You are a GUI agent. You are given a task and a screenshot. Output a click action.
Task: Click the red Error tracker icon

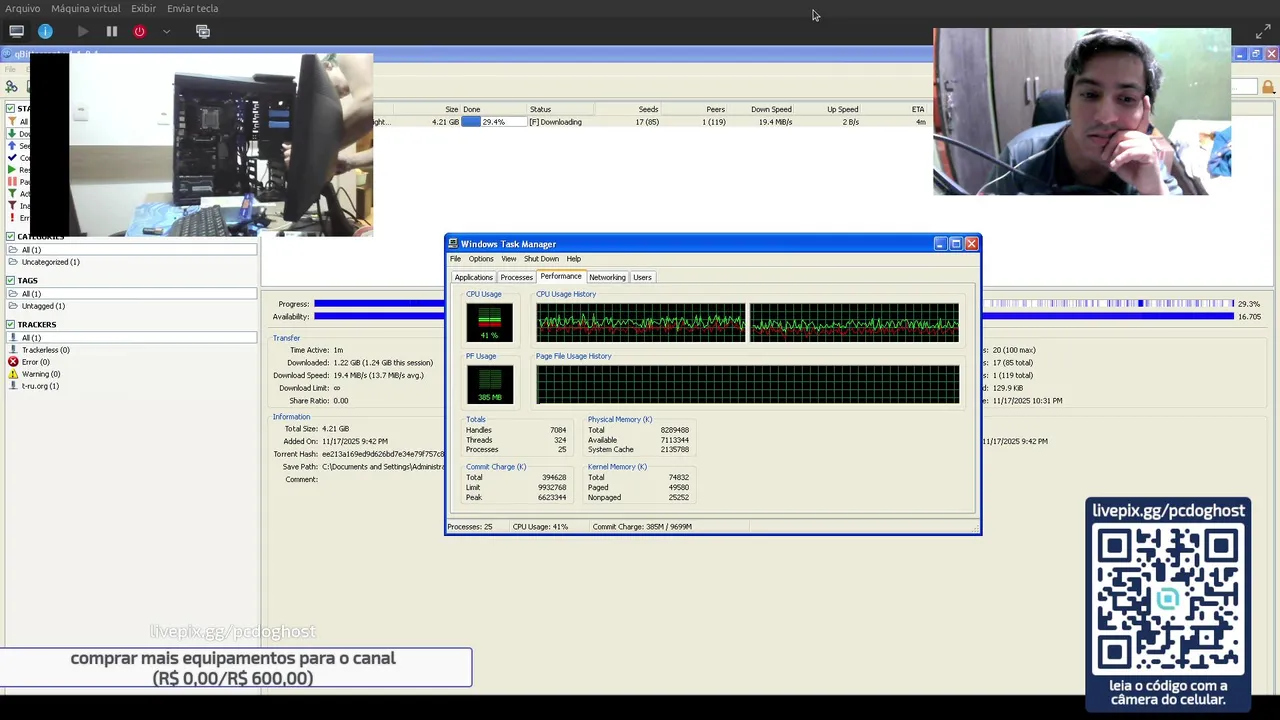tap(13, 362)
